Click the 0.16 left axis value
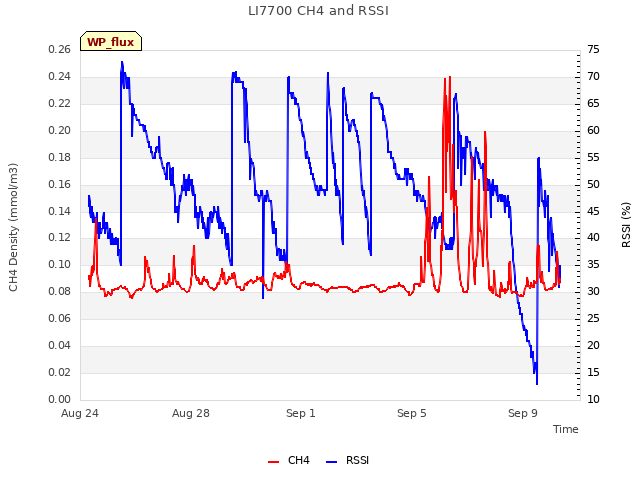This screenshot has width=640, height=480. [60, 184]
